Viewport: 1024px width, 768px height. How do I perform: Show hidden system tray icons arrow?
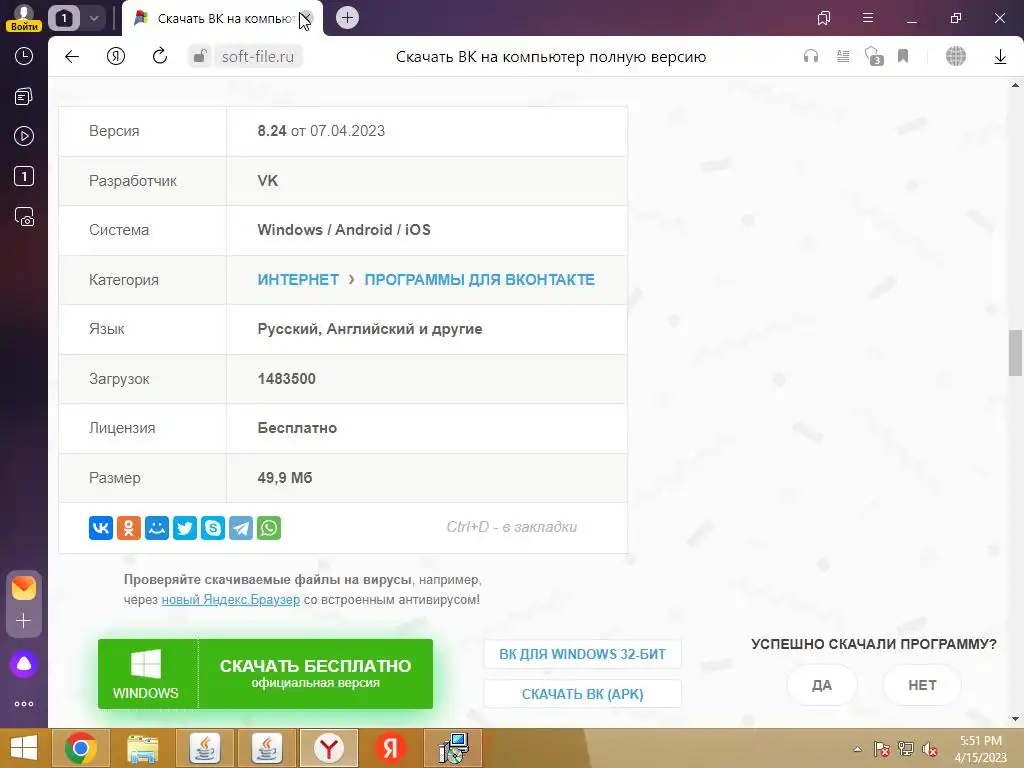857,749
